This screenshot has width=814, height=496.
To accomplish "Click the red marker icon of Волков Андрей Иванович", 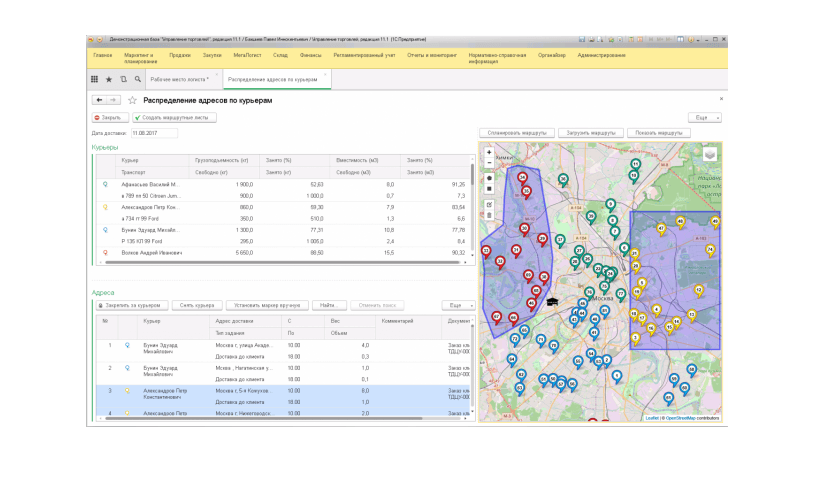I will click(105, 253).
